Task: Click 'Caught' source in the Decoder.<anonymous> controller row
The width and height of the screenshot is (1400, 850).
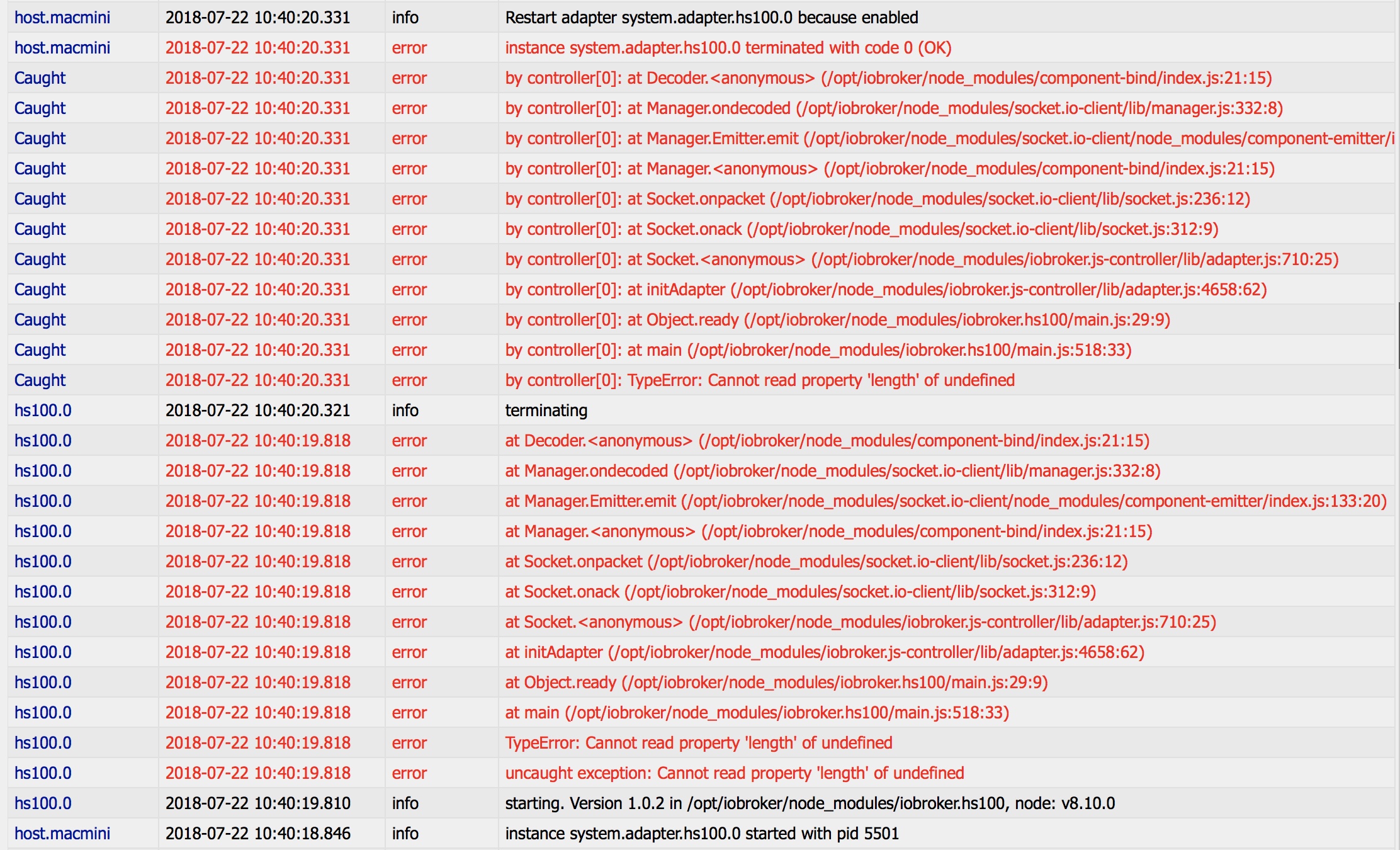Action: (40, 78)
